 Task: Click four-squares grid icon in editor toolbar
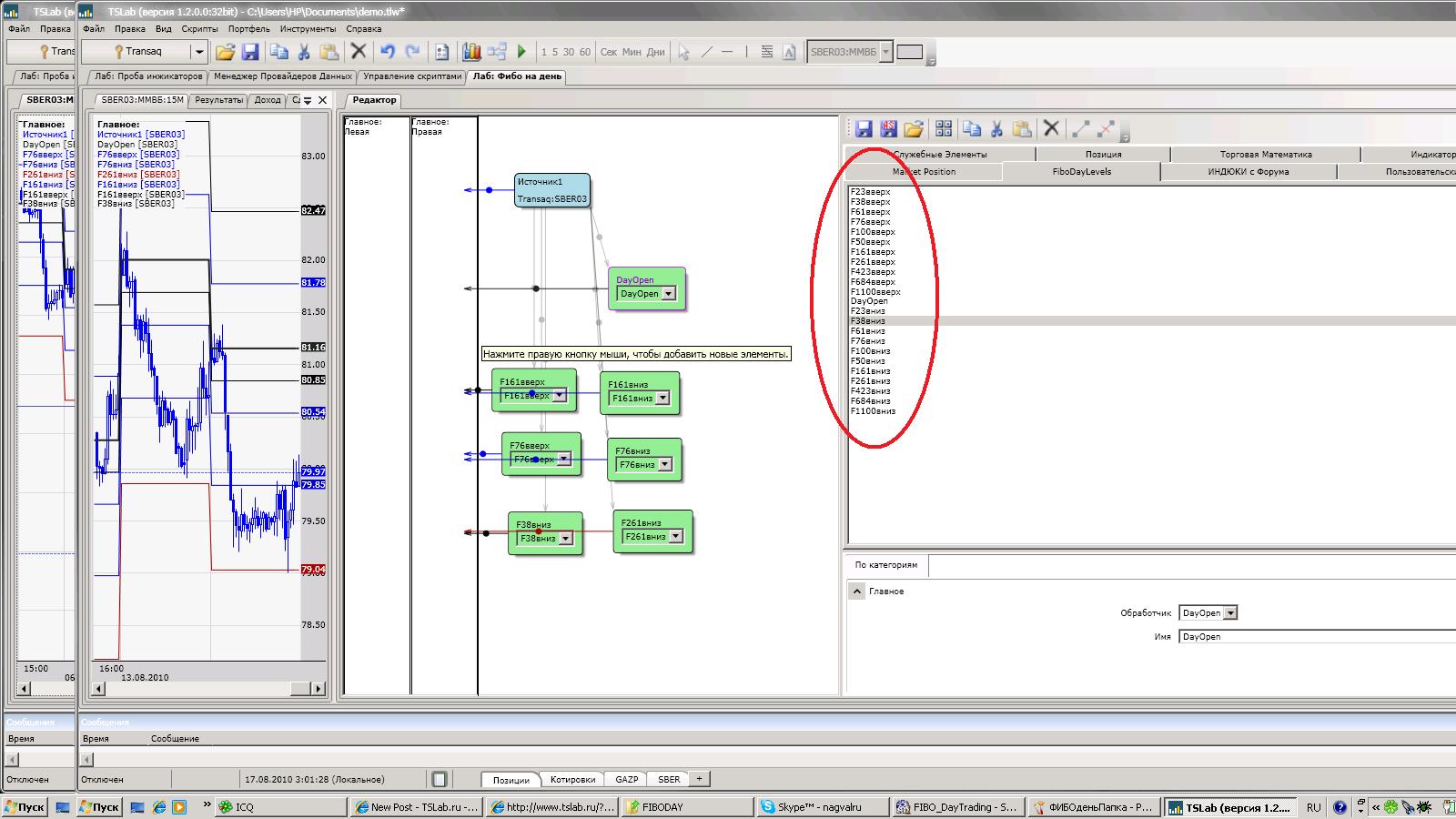tap(944, 129)
